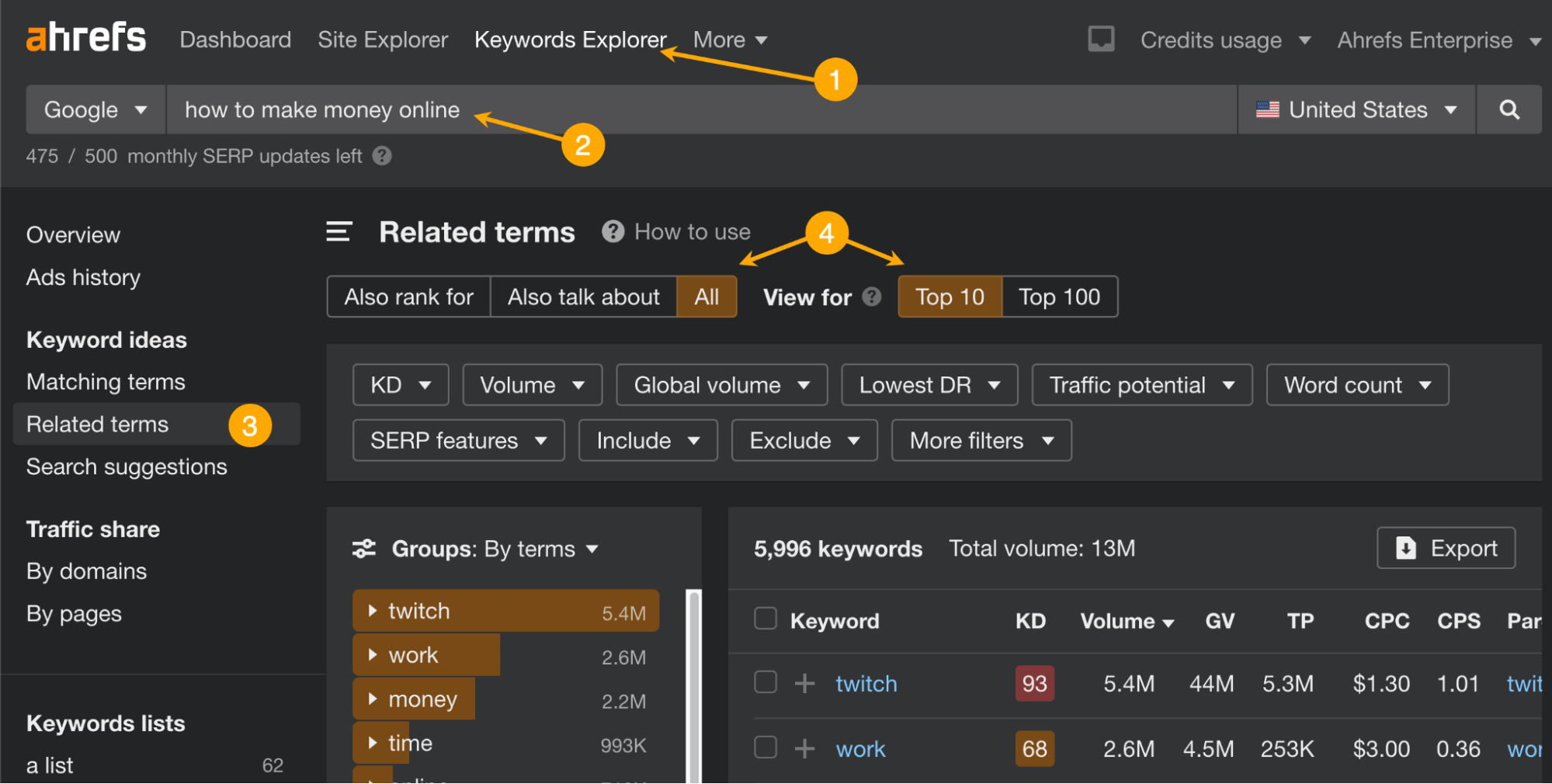
Task: Click the help icon next to monthly SERP updates
Action: 382,156
